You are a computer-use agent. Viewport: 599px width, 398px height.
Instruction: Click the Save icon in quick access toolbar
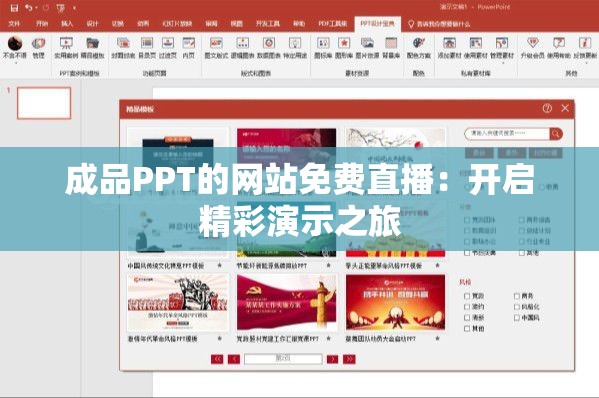pos(14,8)
